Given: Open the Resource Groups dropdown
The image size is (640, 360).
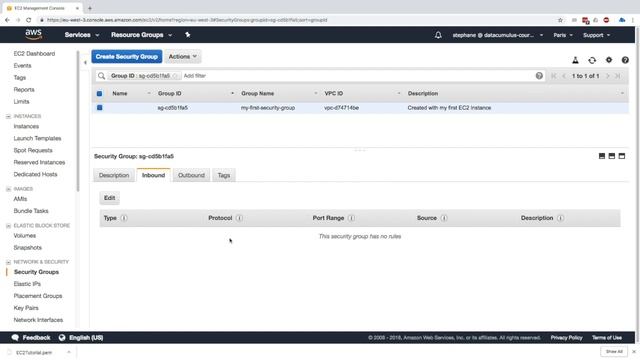Looking at the screenshot, I should [141, 35].
